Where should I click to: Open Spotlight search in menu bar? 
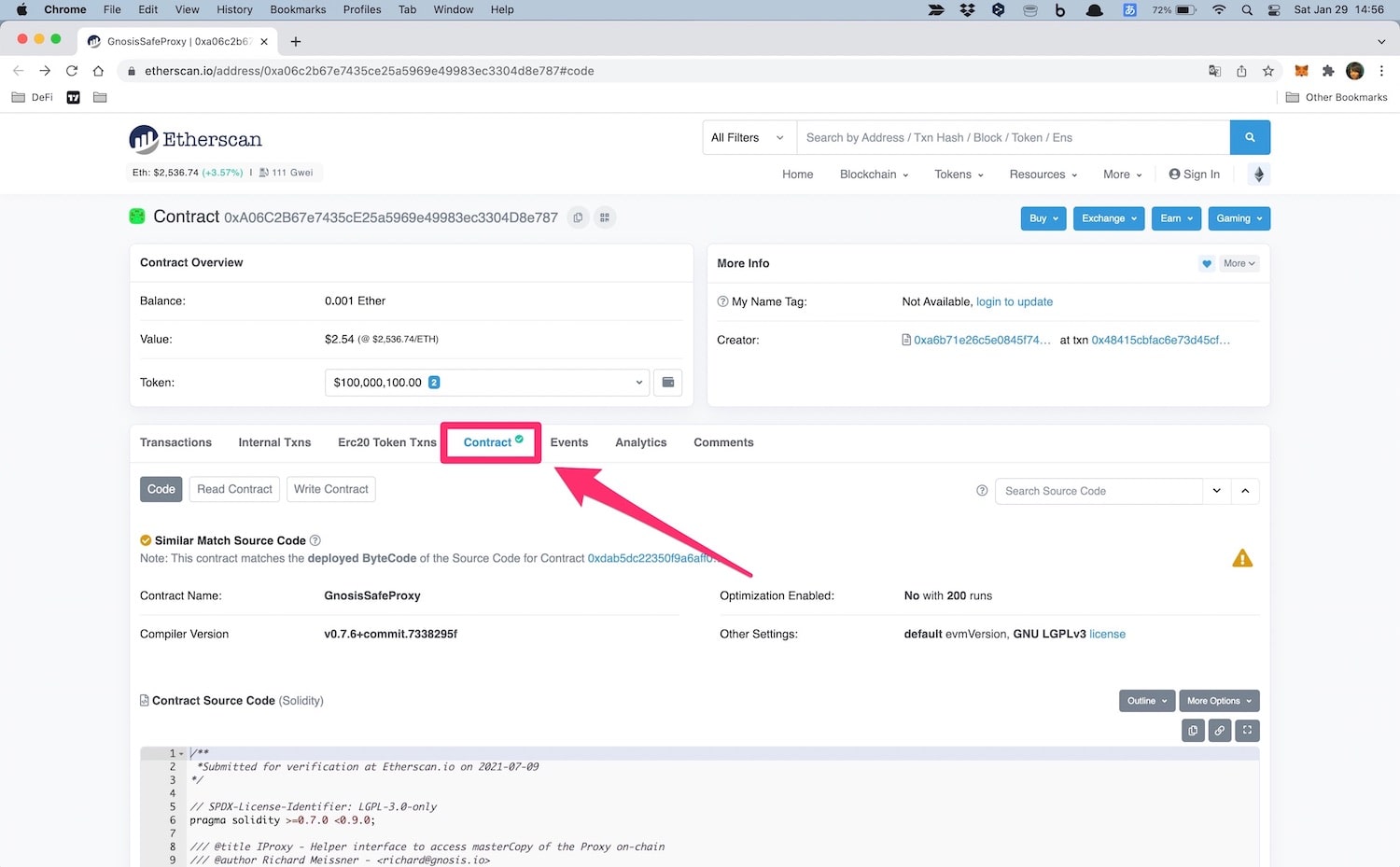(1247, 9)
